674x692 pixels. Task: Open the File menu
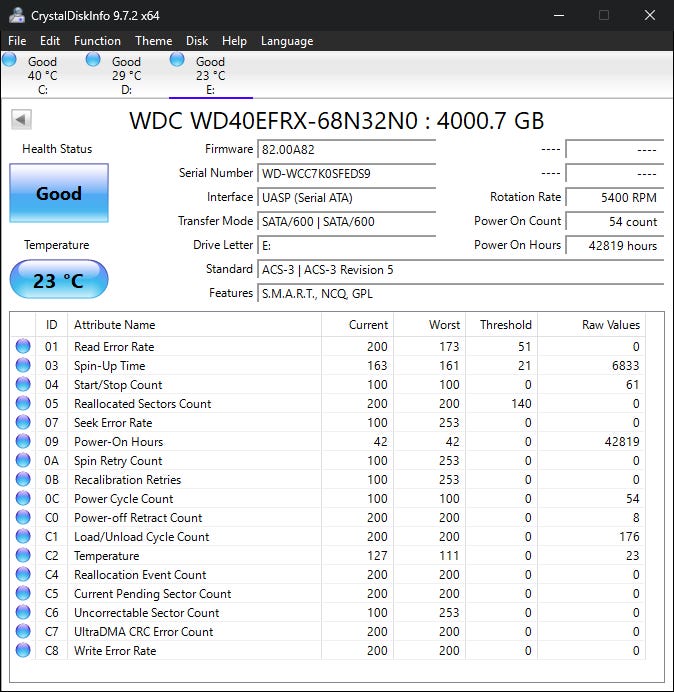pyautogui.click(x=17, y=41)
